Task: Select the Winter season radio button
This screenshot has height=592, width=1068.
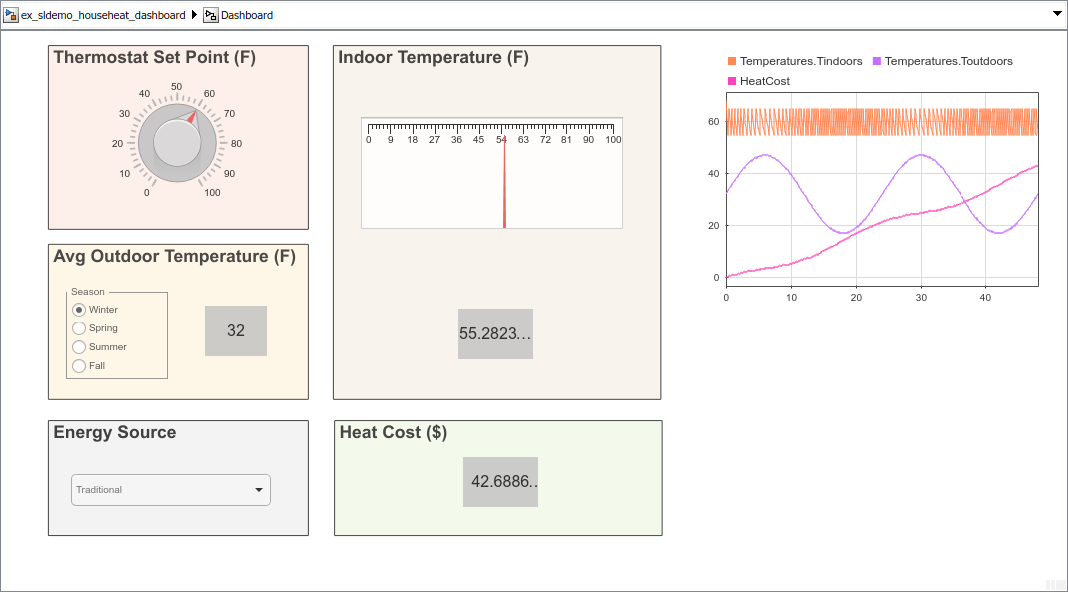Action: pos(79,309)
